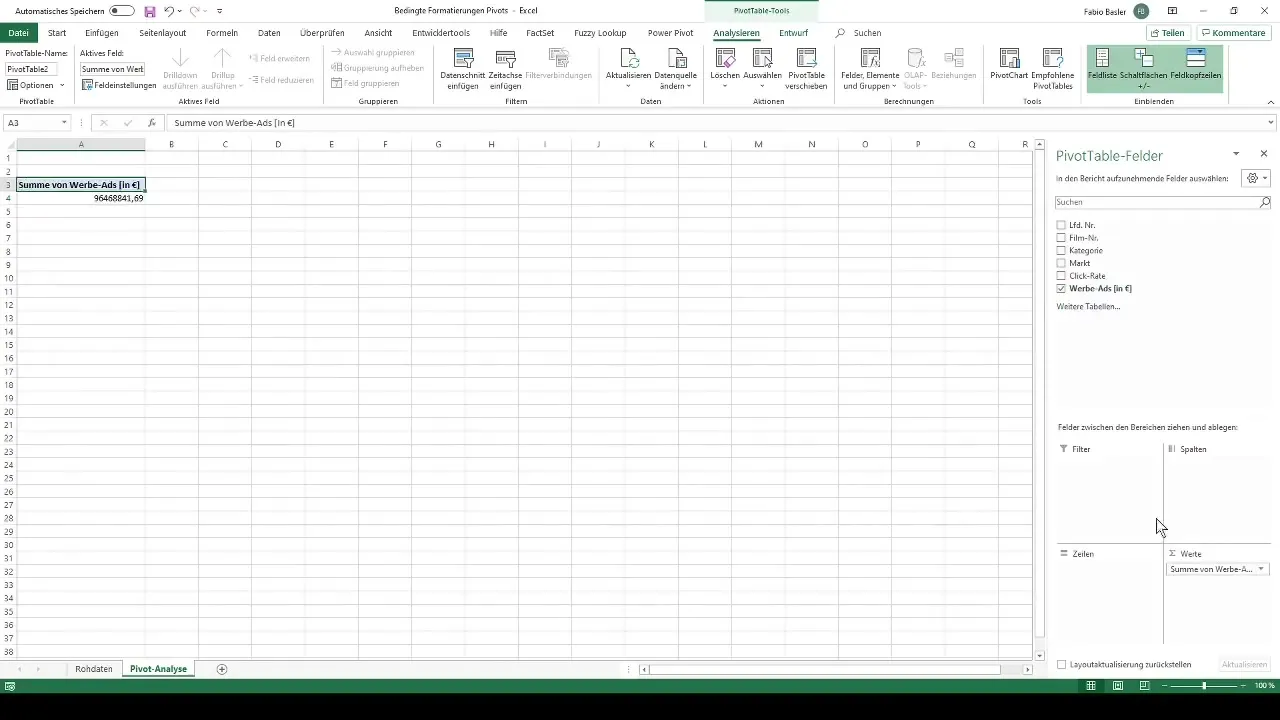Check the Lfd. Nr. field

click(x=1061, y=225)
